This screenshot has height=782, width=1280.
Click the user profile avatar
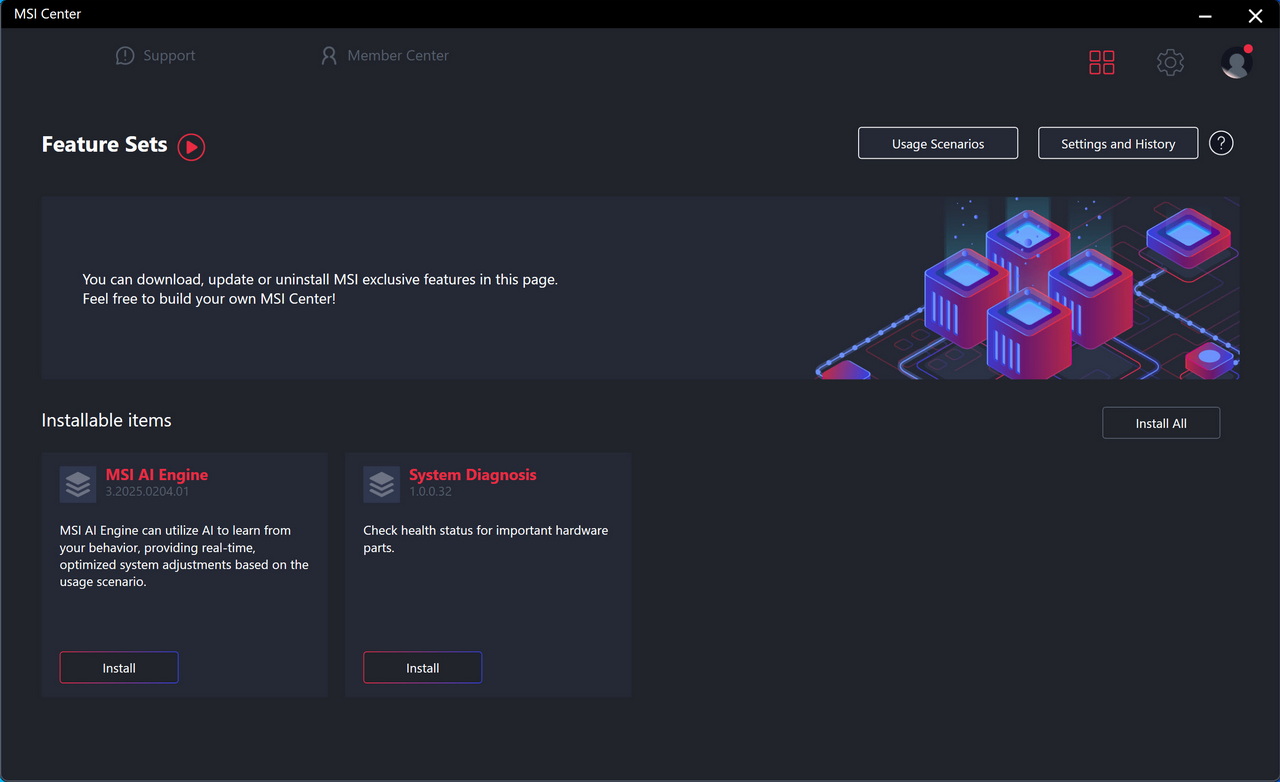1236,62
